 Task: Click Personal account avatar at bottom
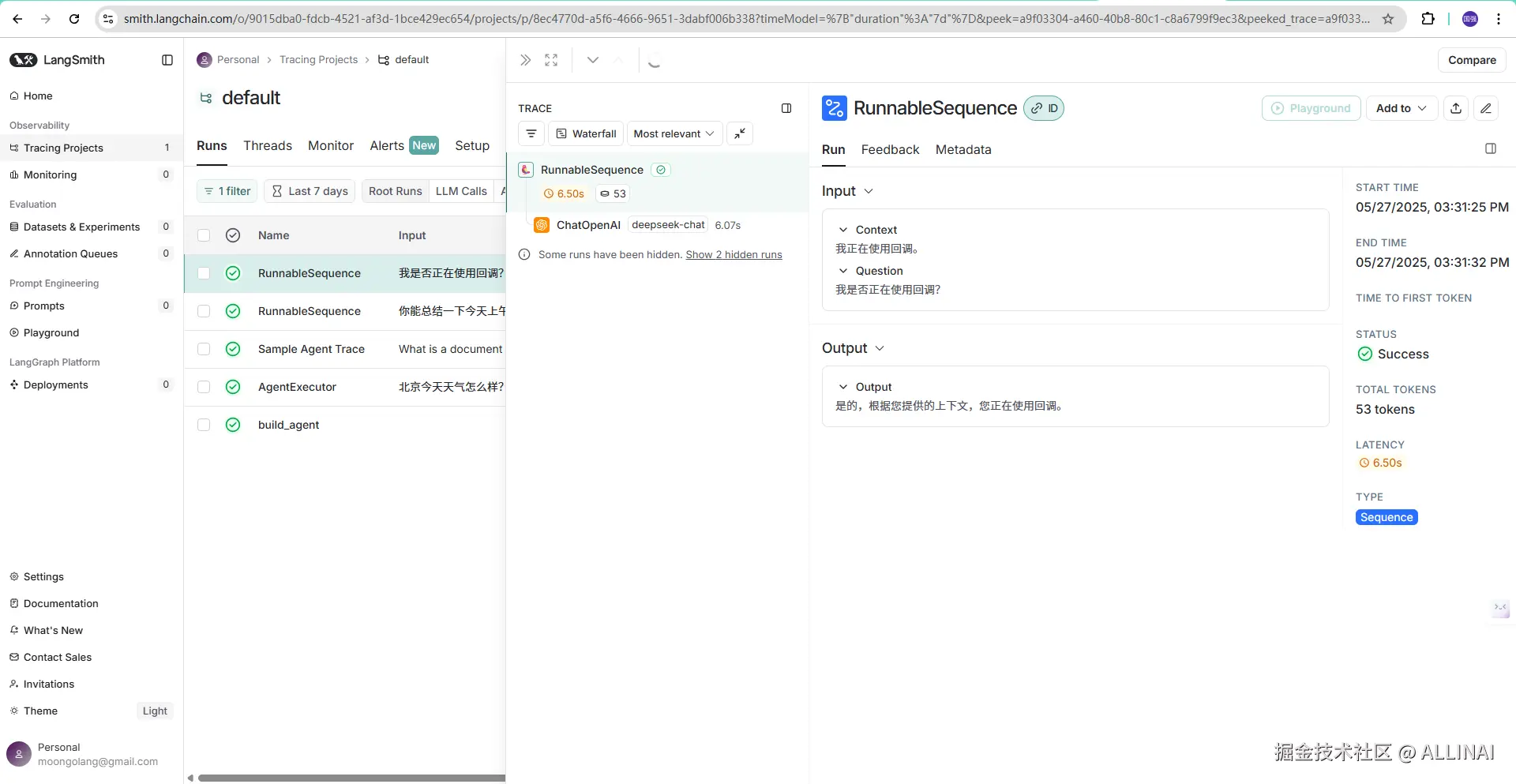click(x=19, y=754)
